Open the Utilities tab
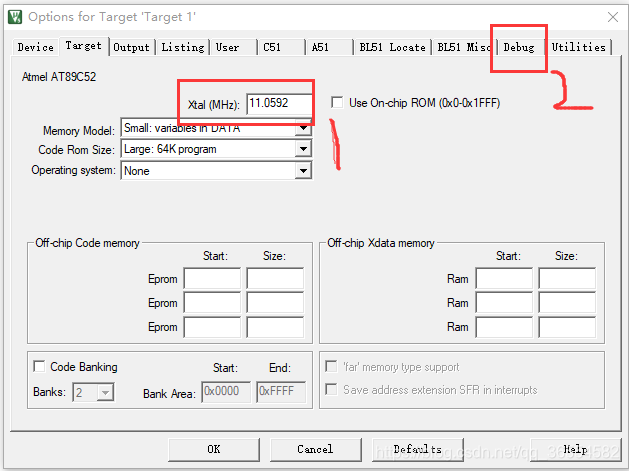This screenshot has height=471, width=629. point(578,47)
